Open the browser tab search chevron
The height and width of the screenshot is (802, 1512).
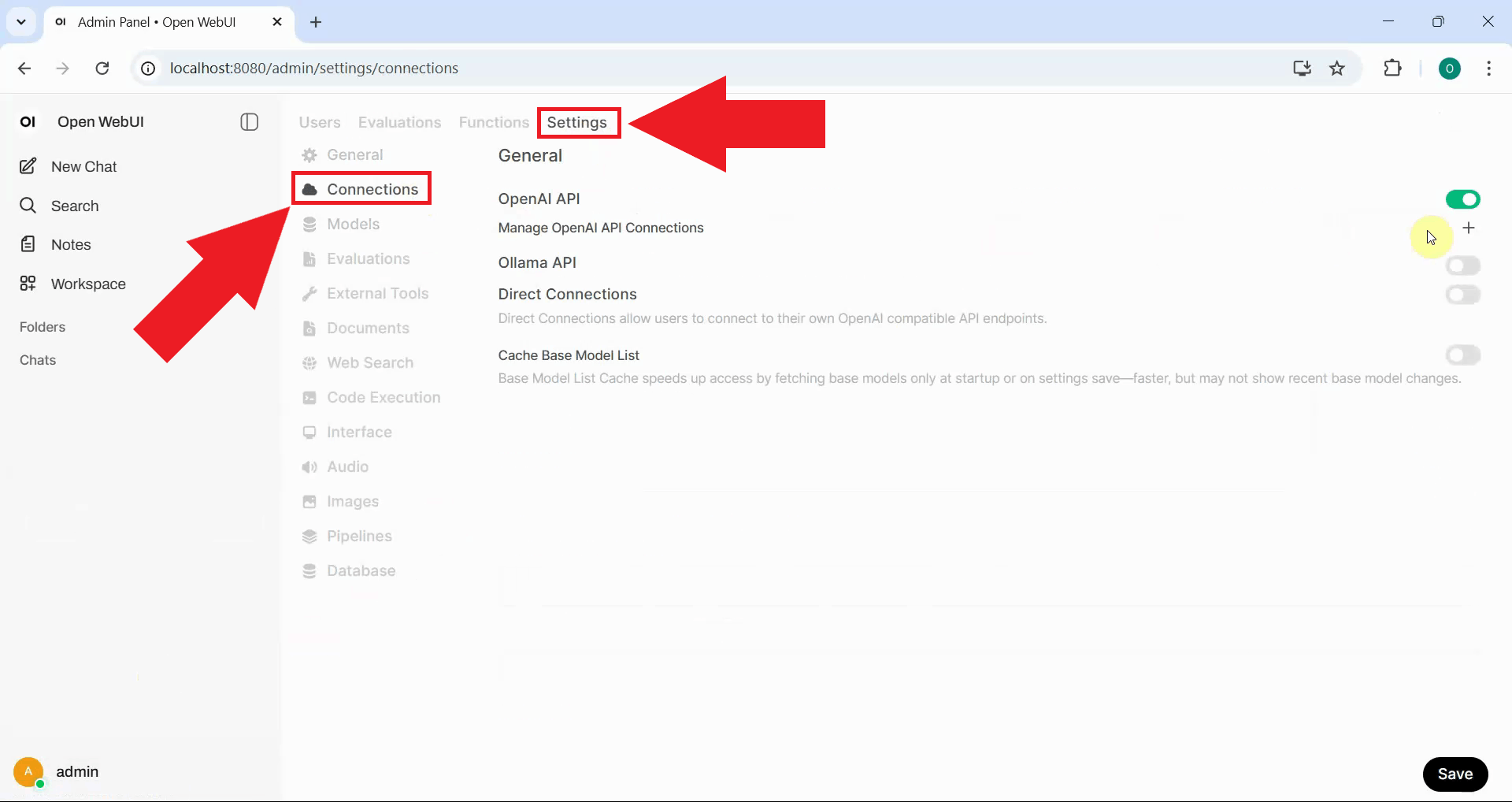coord(21,21)
